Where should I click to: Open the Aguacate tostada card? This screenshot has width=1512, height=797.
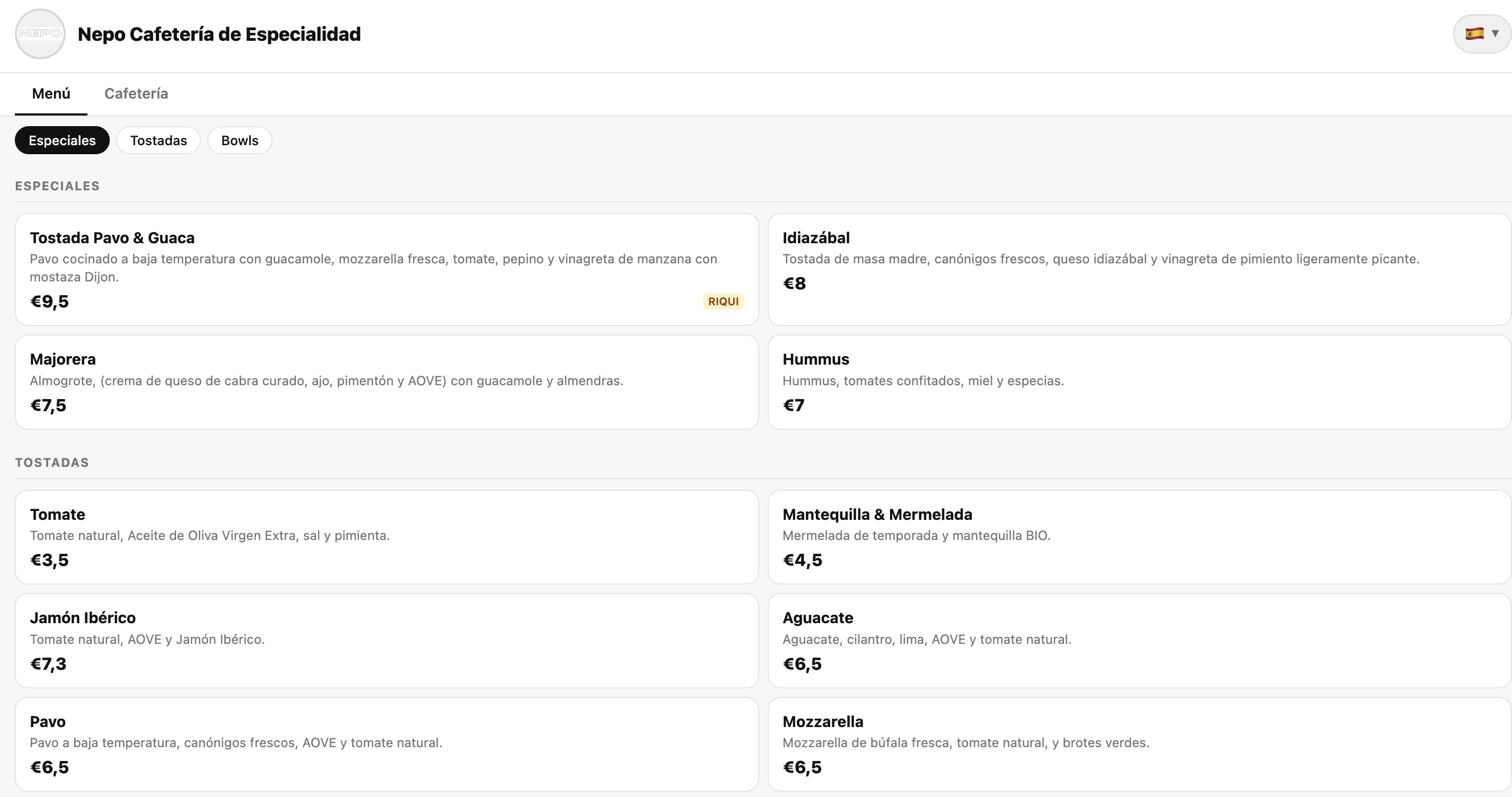[1139, 640]
